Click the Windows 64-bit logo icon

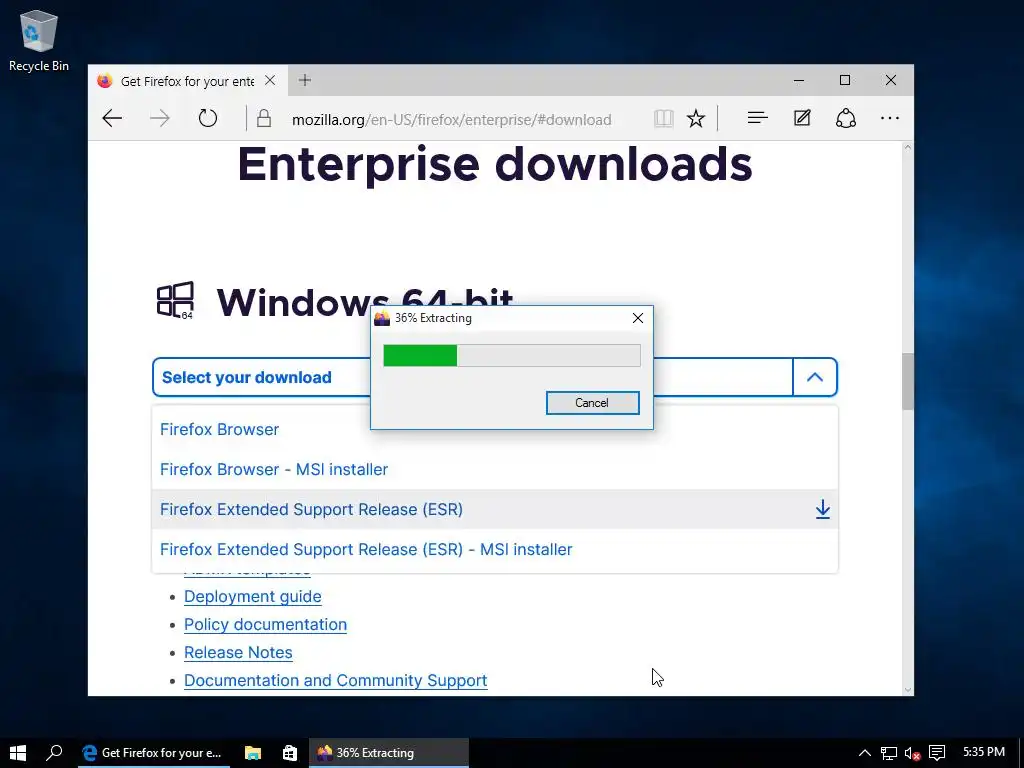click(175, 300)
